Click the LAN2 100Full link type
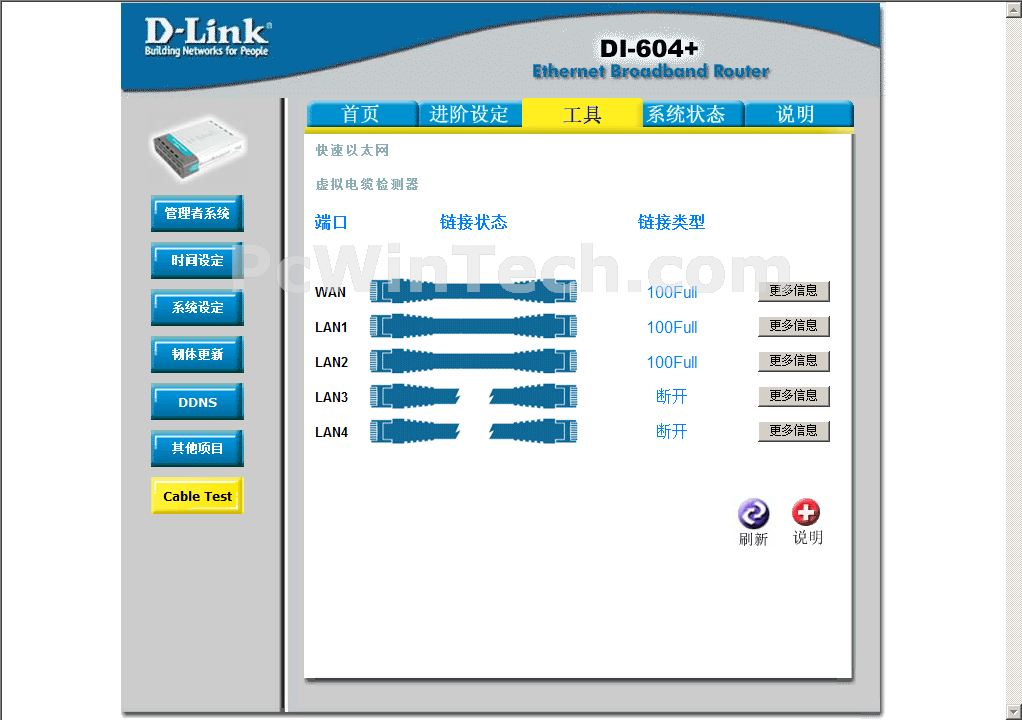The width and height of the screenshot is (1022, 720). 672,362
